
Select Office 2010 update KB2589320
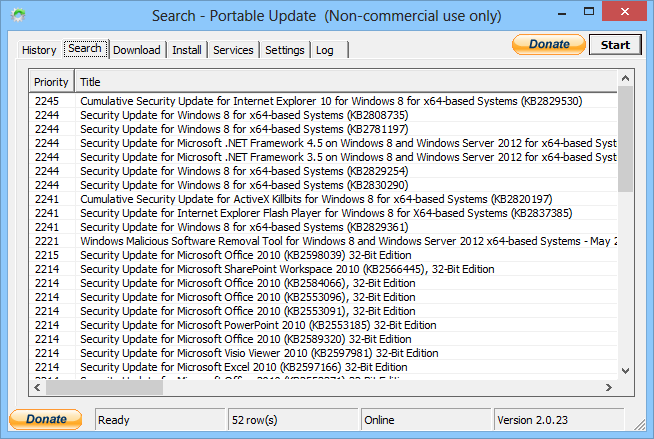coord(323,339)
